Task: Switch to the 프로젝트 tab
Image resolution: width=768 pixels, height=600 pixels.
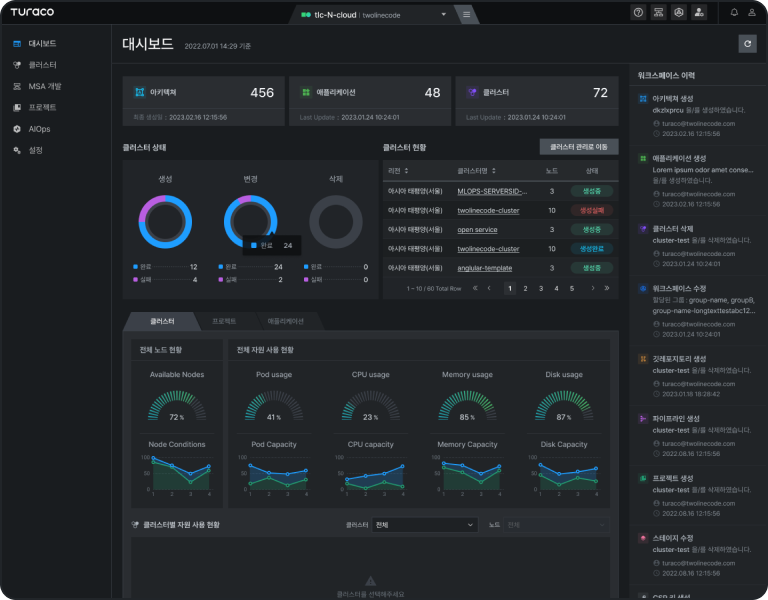Action: coord(223,321)
